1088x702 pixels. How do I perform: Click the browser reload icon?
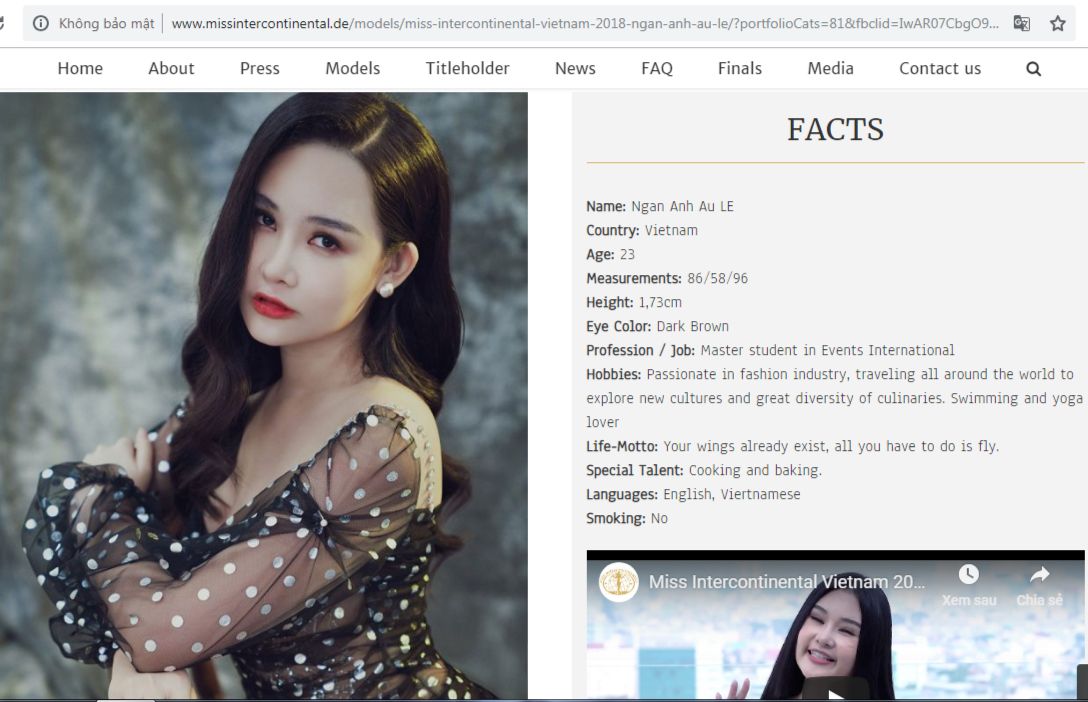(x=3, y=23)
